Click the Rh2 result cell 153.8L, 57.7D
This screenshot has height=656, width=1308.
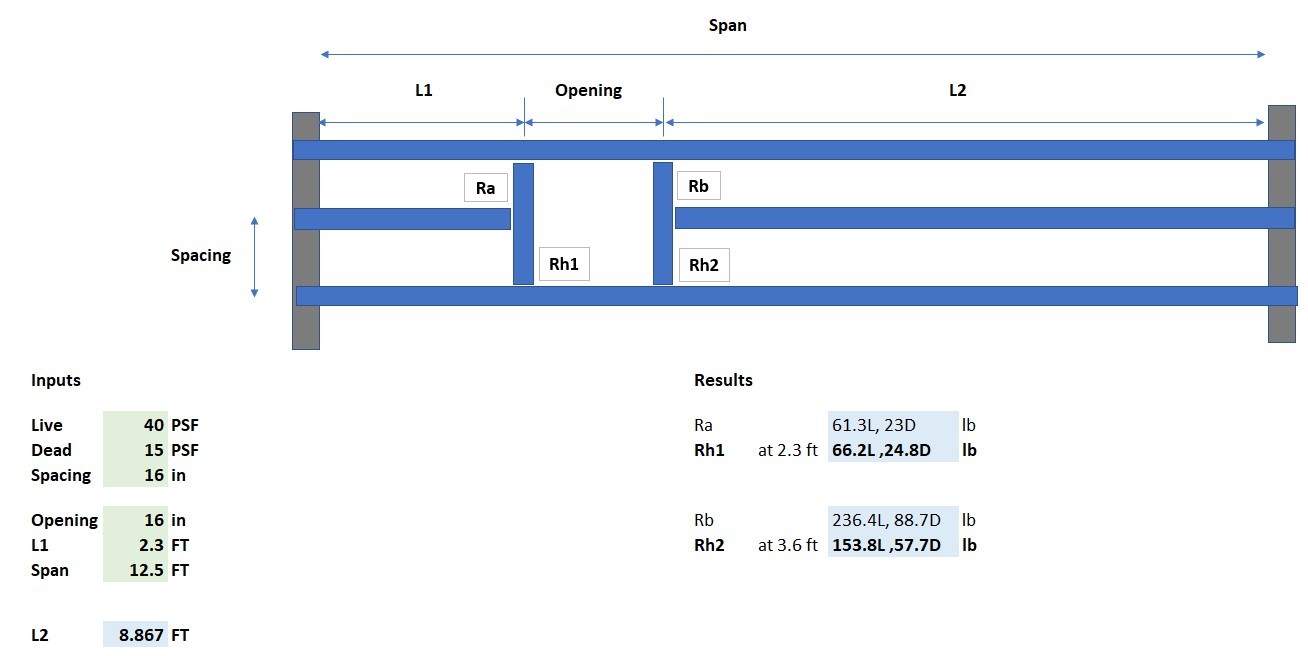click(x=893, y=545)
